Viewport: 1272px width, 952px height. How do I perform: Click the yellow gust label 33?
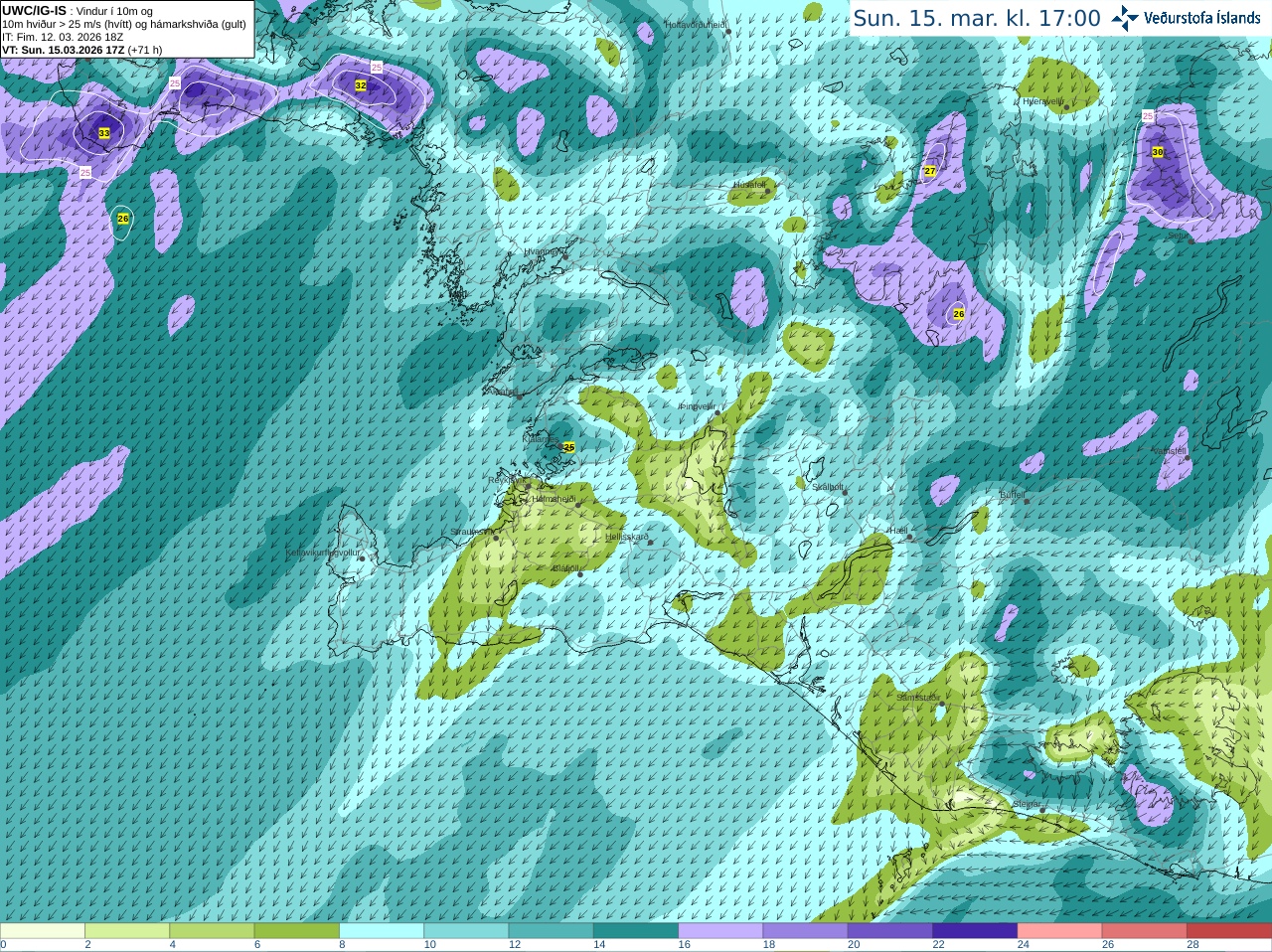pos(104,133)
